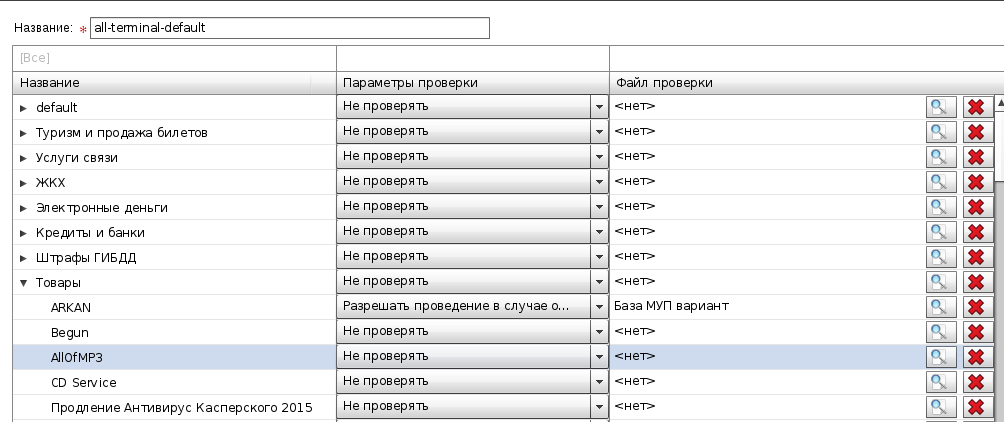The image size is (1004, 422).
Task: Clear check file for default row
Action: pyautogui.click(x=976, y=107)
